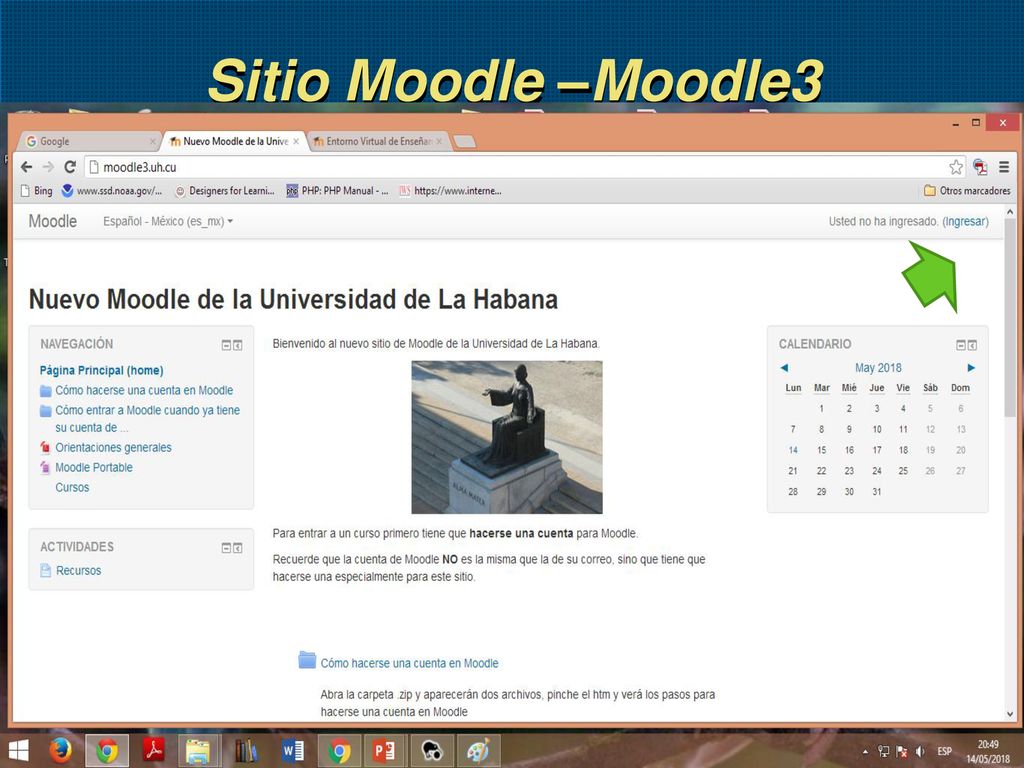Dock the Navegación block
Image resolution: width=1024 pixels, height=768 pixels.
click(238, 345)
